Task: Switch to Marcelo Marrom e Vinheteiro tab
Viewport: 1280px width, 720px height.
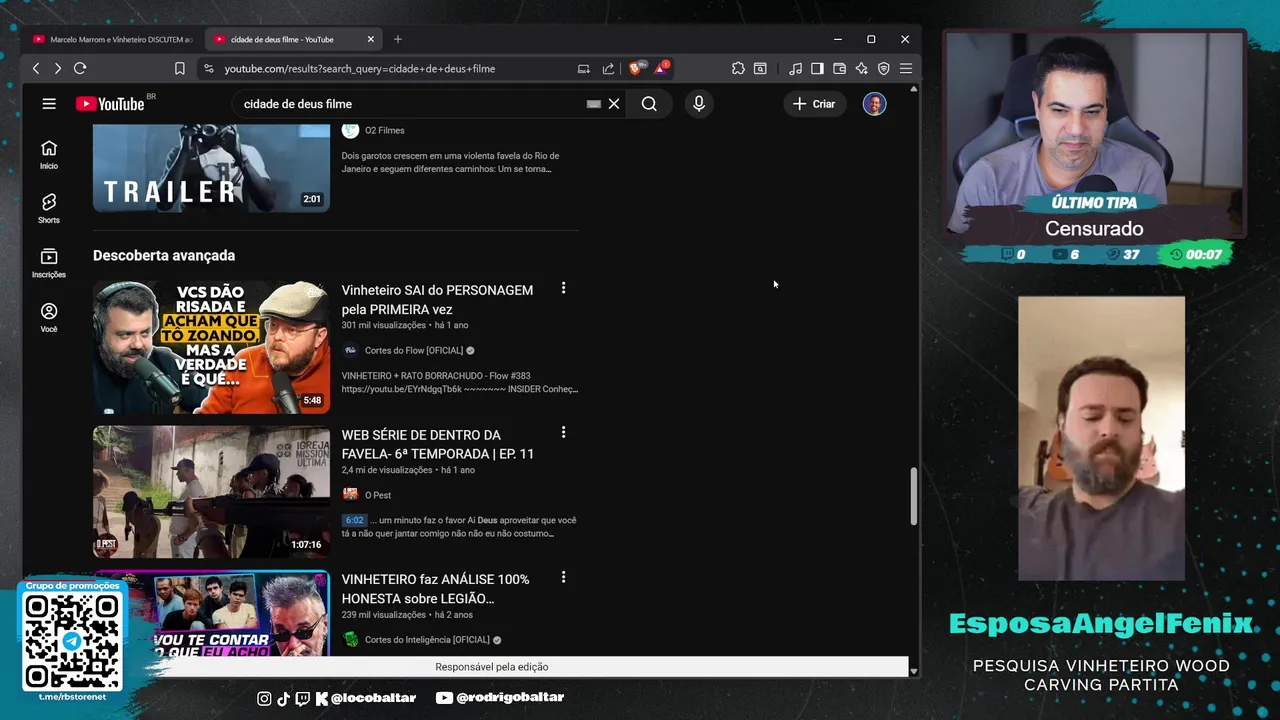Action: click(112, 39)
